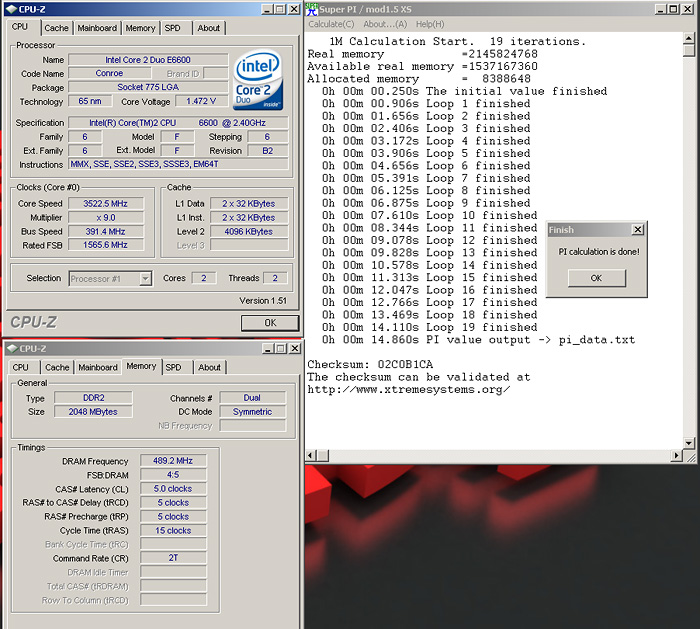Click the CAS# Latency value 5.0 clocks

click(x=173, y=489)
